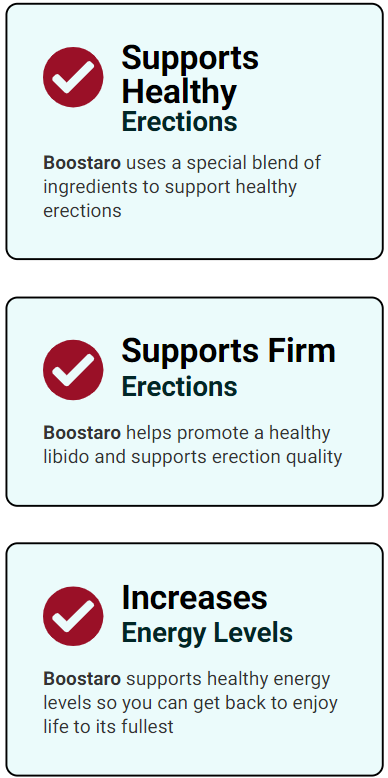Click 'special blend of ingredients' description text
388x778 pixels.
coord(183,175)
